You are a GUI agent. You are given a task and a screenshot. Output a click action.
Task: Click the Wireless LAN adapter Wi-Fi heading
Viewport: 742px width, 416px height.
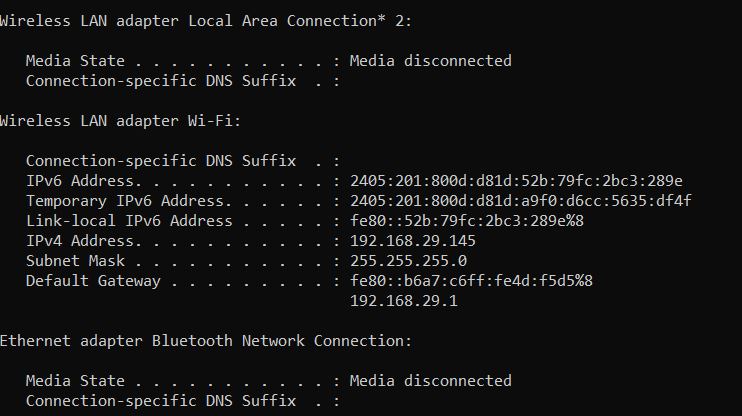[120, 121]
